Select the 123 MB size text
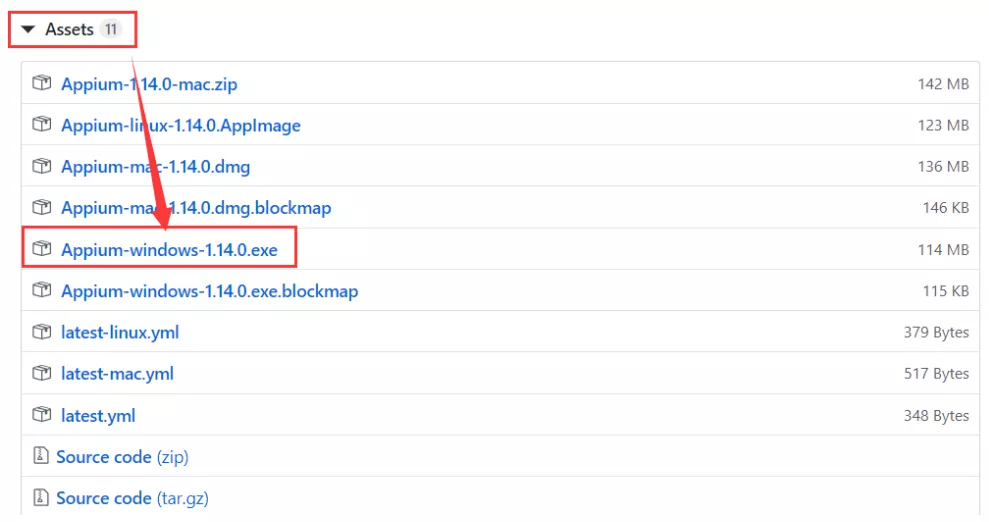This screenshot has height=522, width=989. [x=943, y=125]
